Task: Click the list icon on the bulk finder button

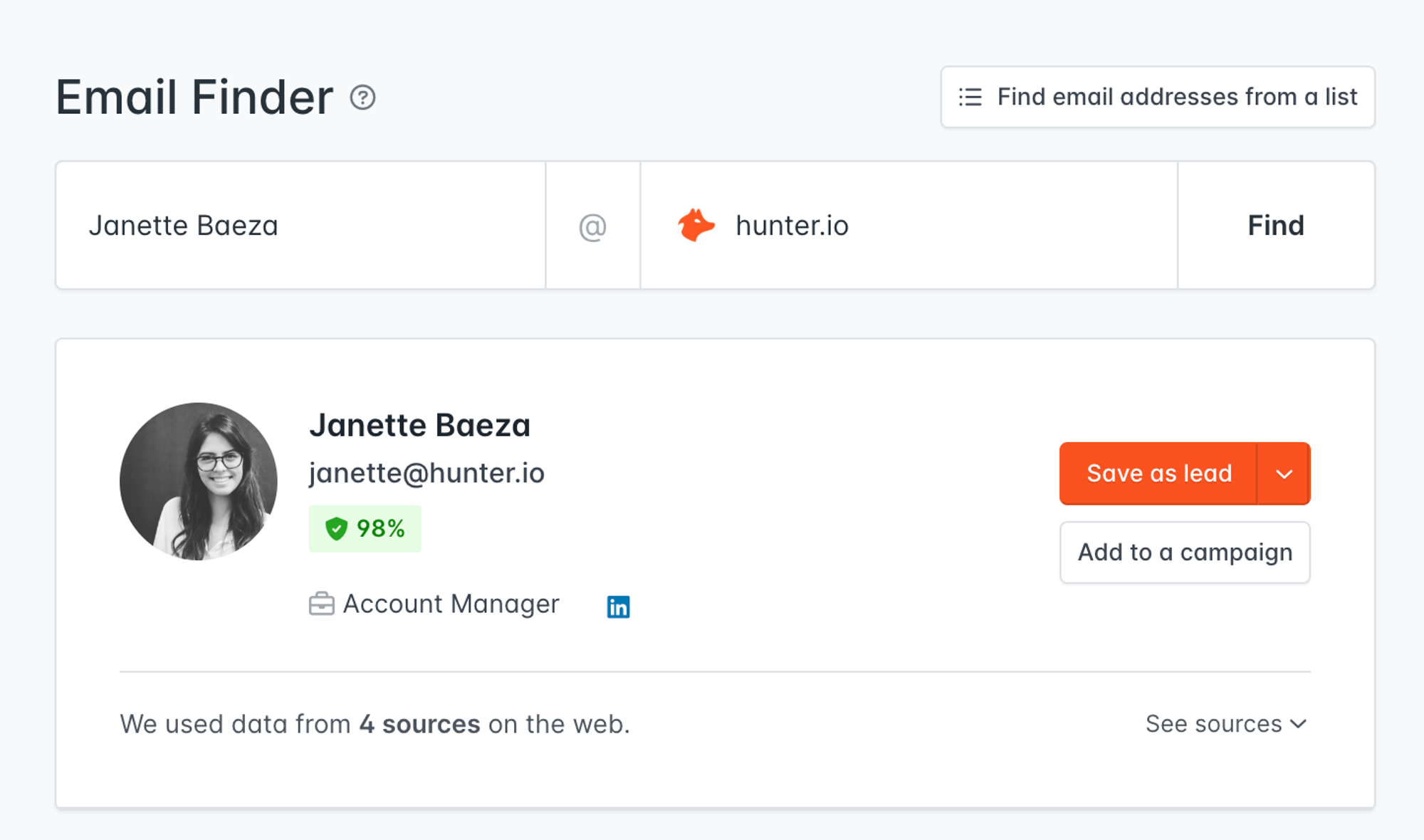Action: tap(970, 98)
